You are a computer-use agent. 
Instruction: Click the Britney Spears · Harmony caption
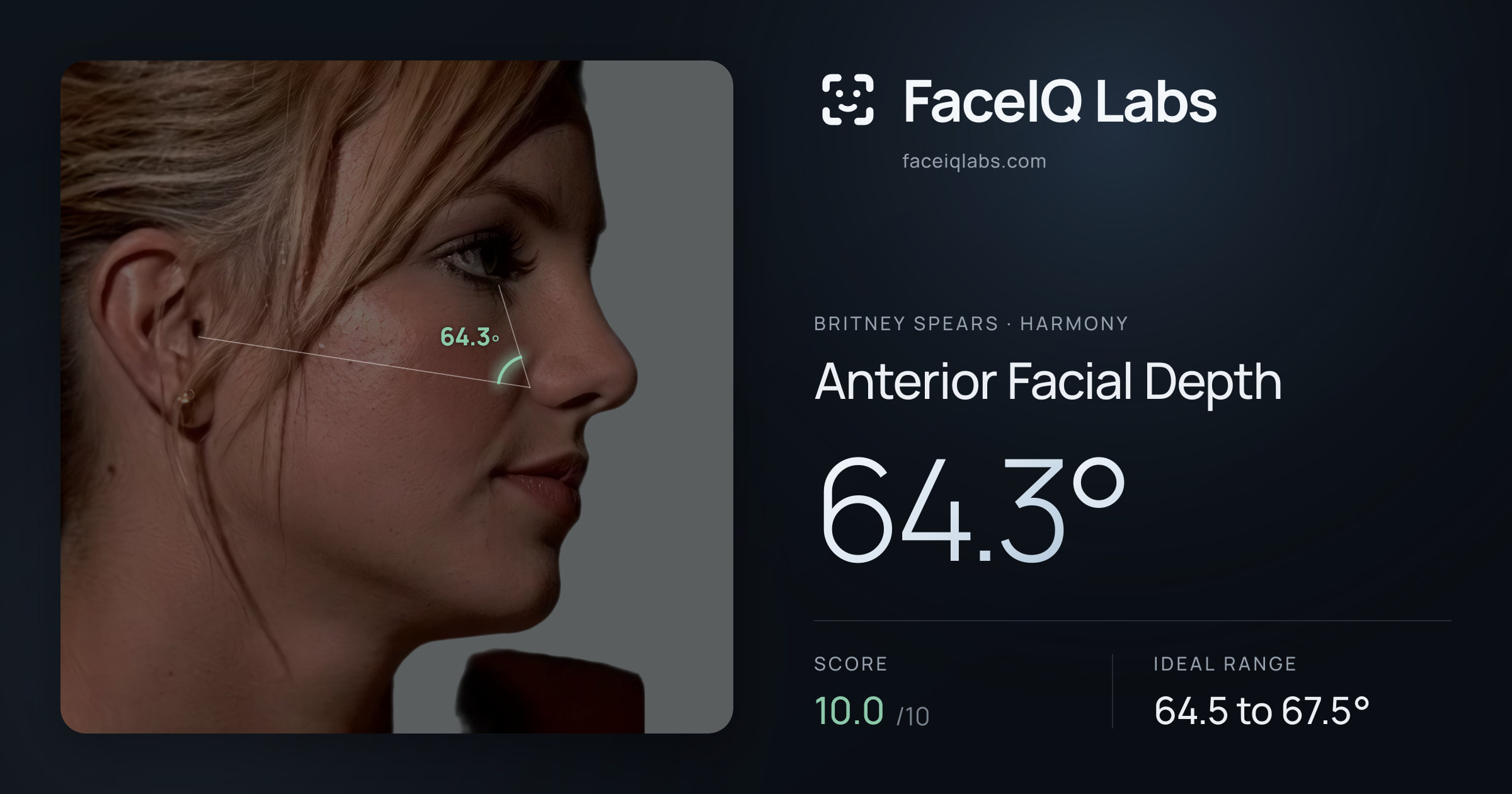click(x=971, y=323)
